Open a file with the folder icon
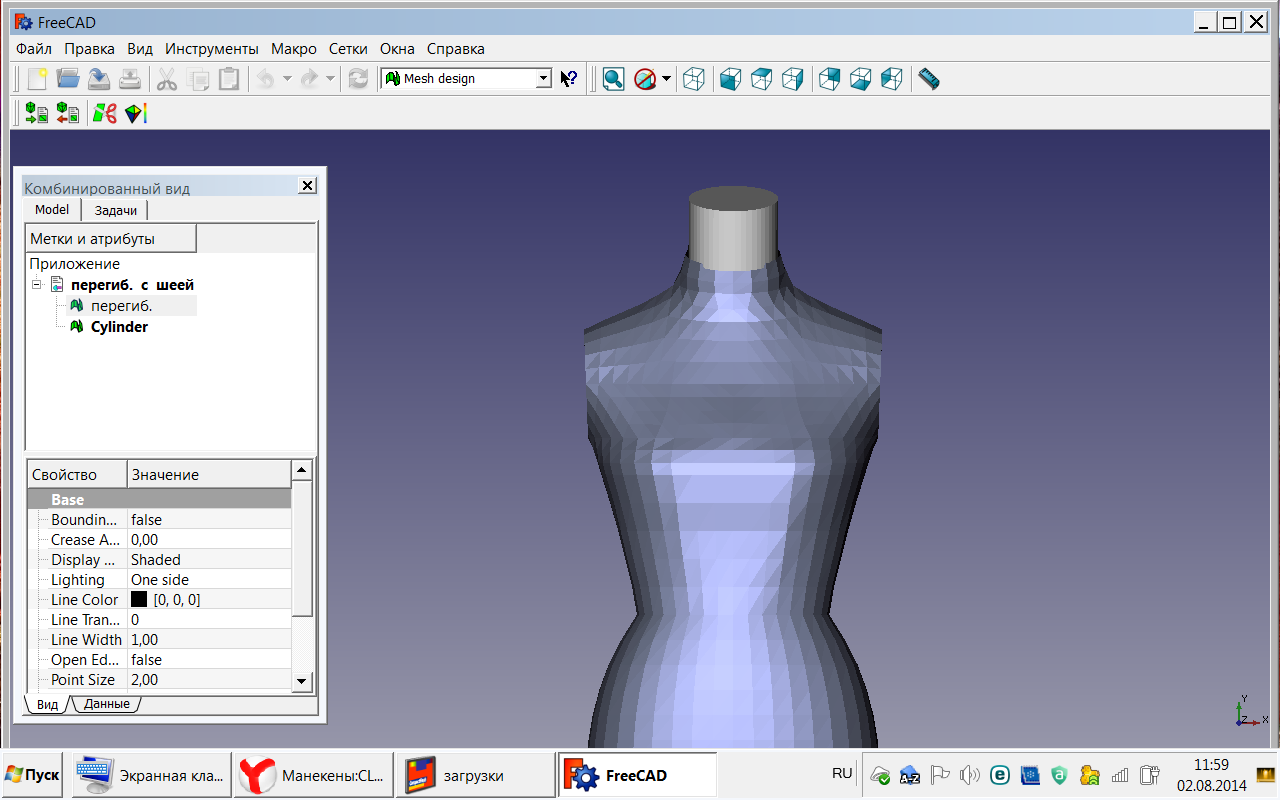The image size is (1280, 800). coord(68,79)
